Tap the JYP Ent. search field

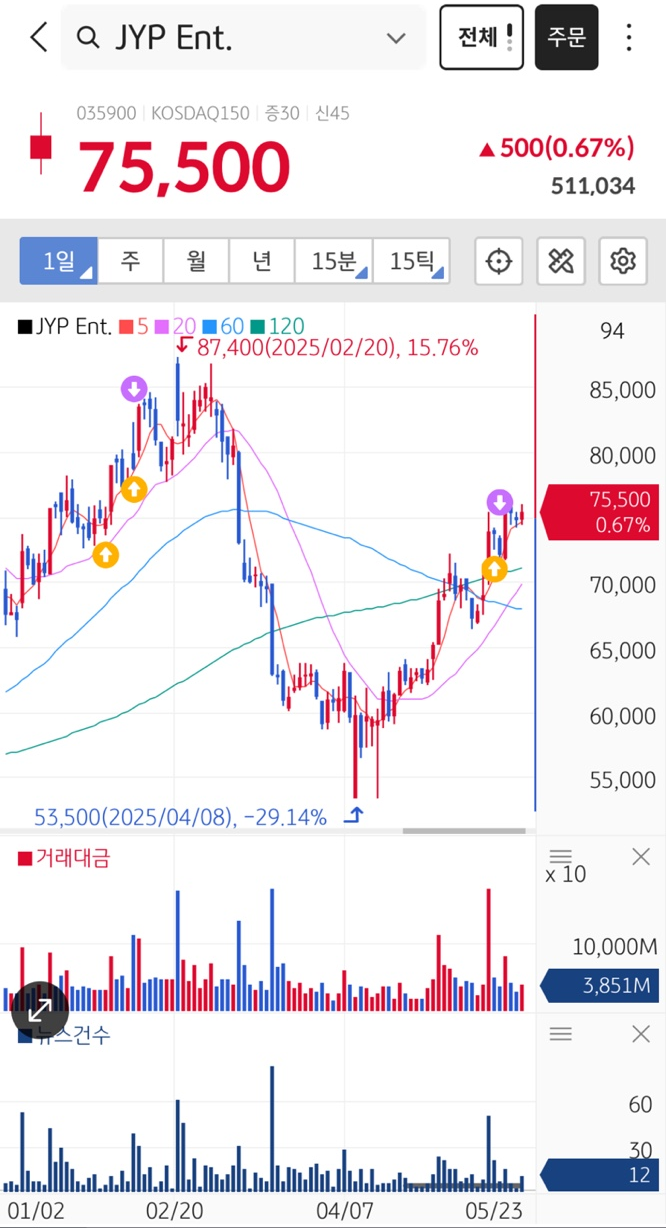coord(243,38)
